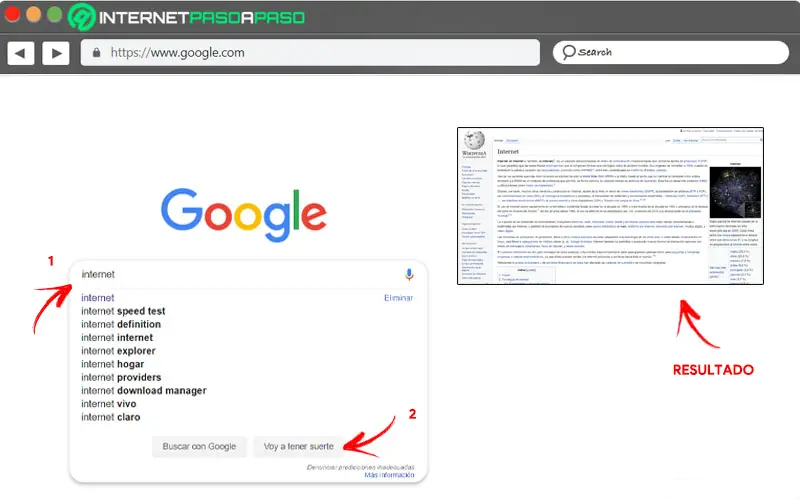Click the browser forward arrow button
The image size is (800, 500).
point(56,53)
